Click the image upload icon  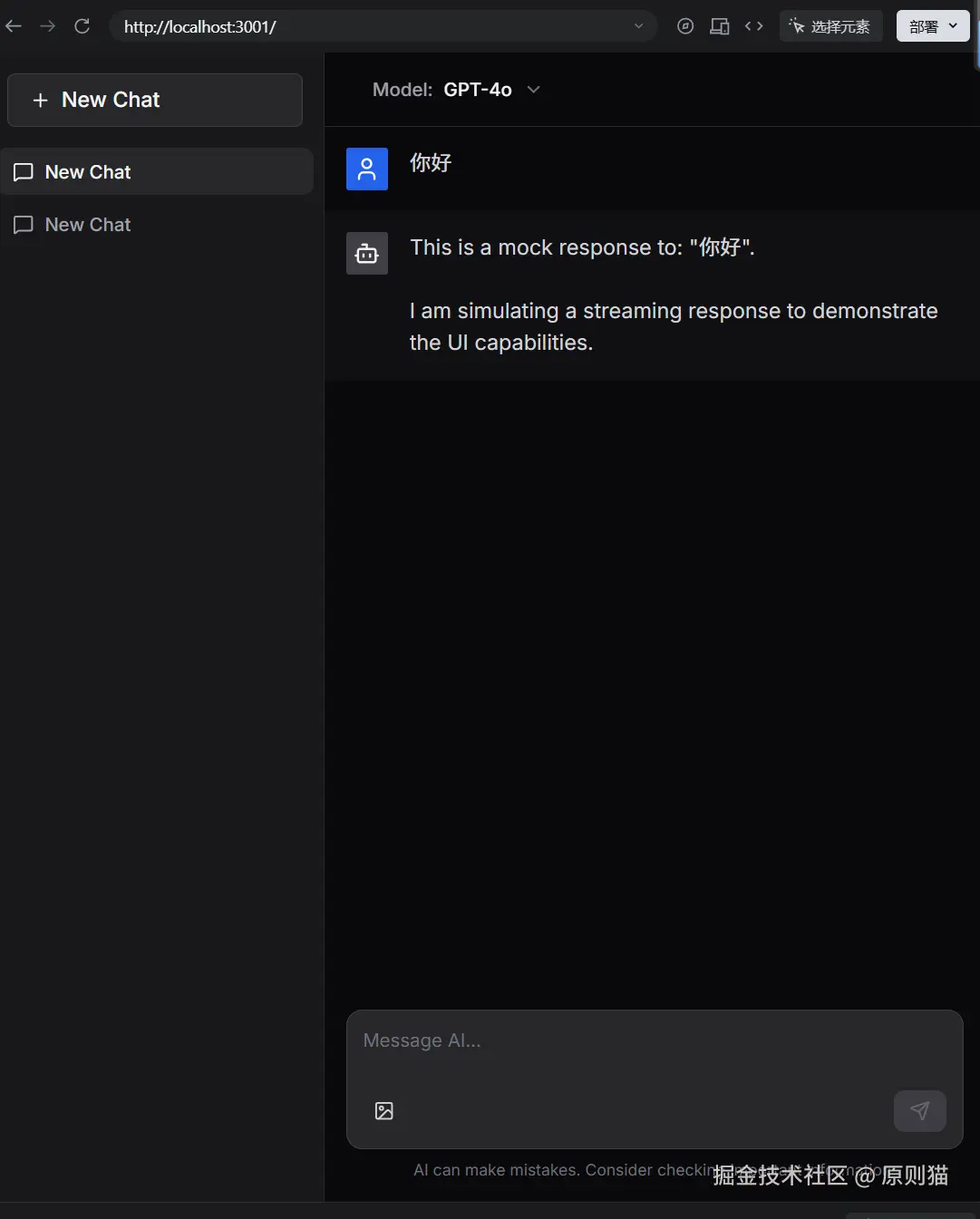coord(384,1111)
